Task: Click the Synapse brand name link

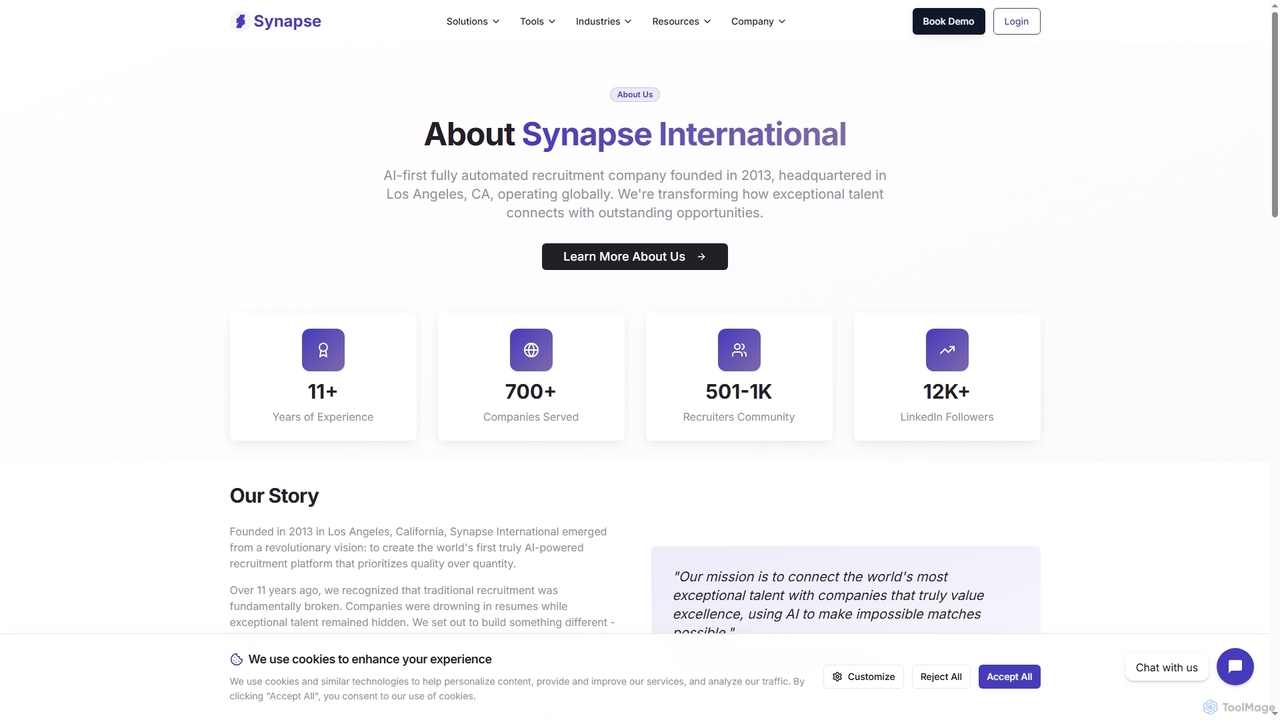Action: (287, 21)
